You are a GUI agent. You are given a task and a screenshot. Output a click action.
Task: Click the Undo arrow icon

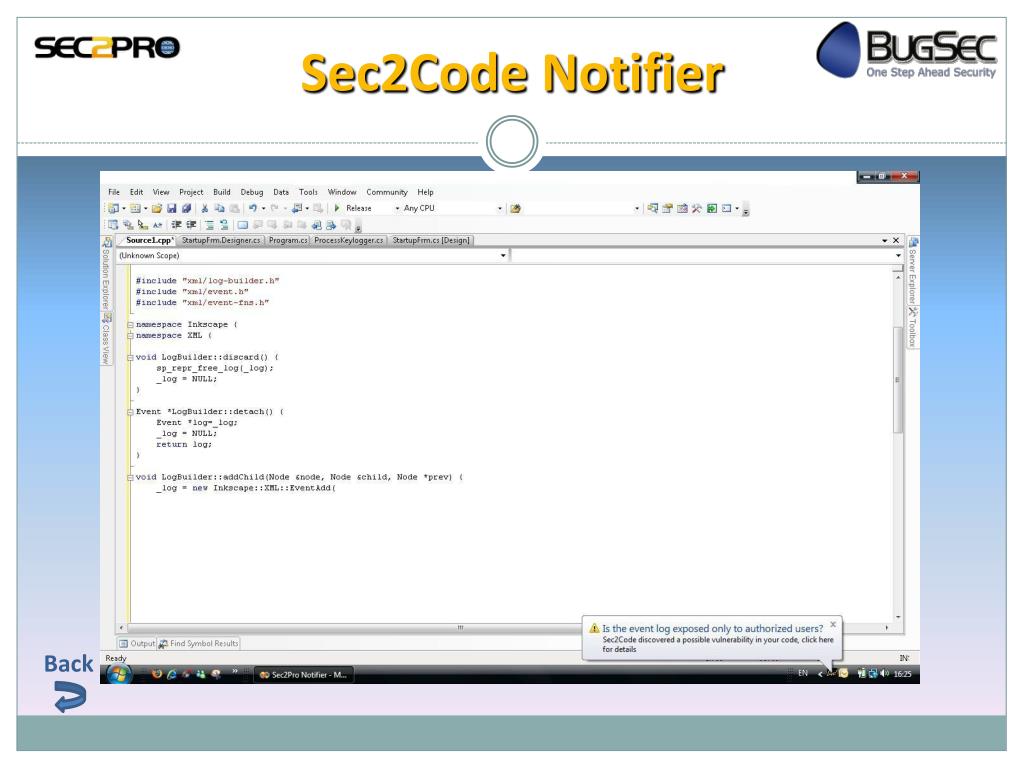252,208
